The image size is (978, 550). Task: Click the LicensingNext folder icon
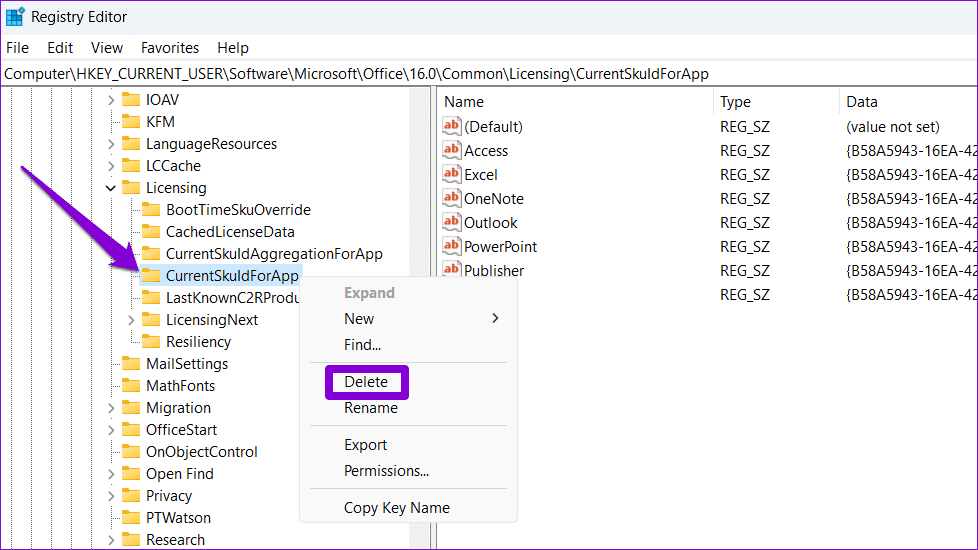coord(151,320)
